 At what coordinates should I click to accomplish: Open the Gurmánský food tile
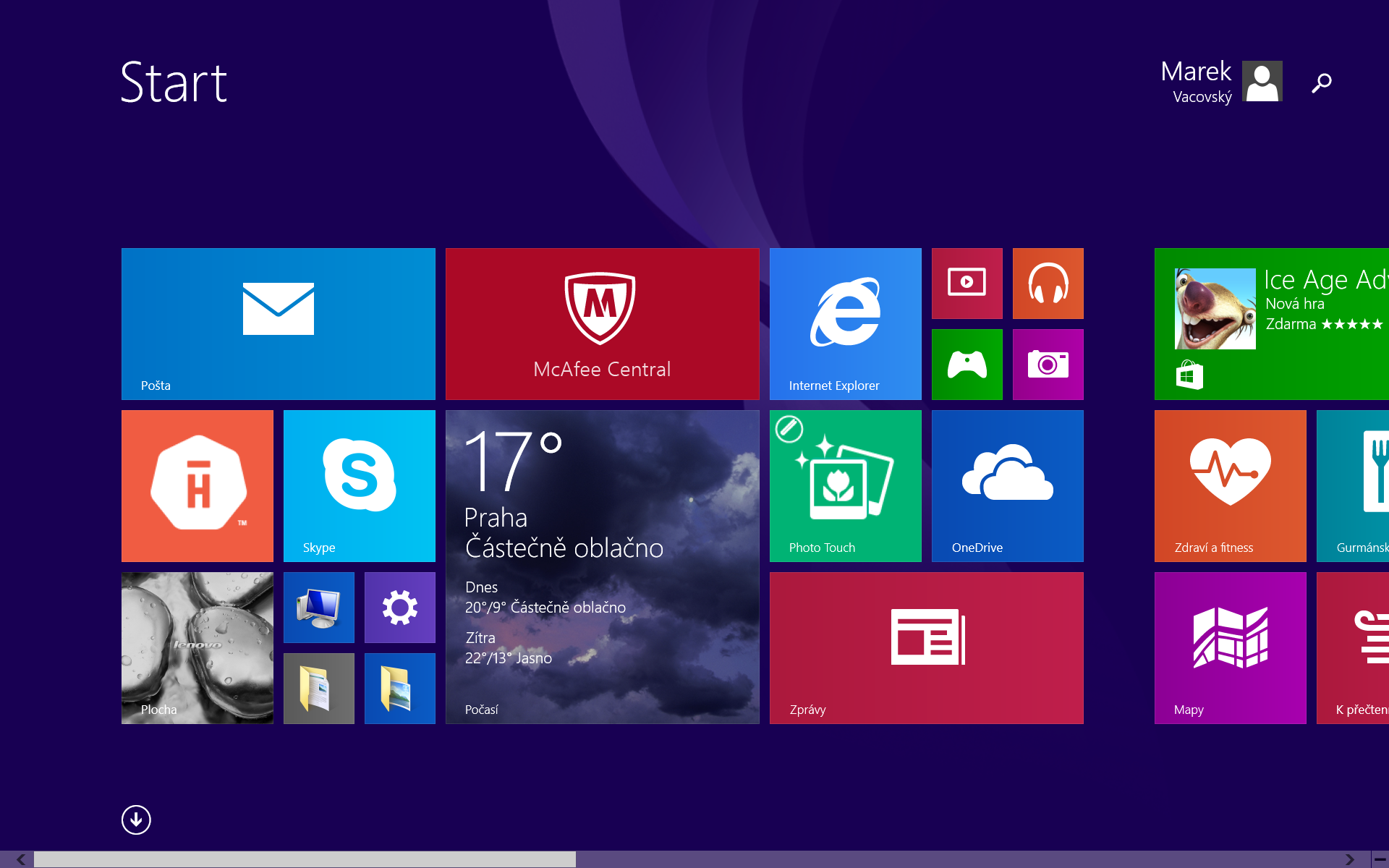pyautogui.click(x=1353, y=486)
